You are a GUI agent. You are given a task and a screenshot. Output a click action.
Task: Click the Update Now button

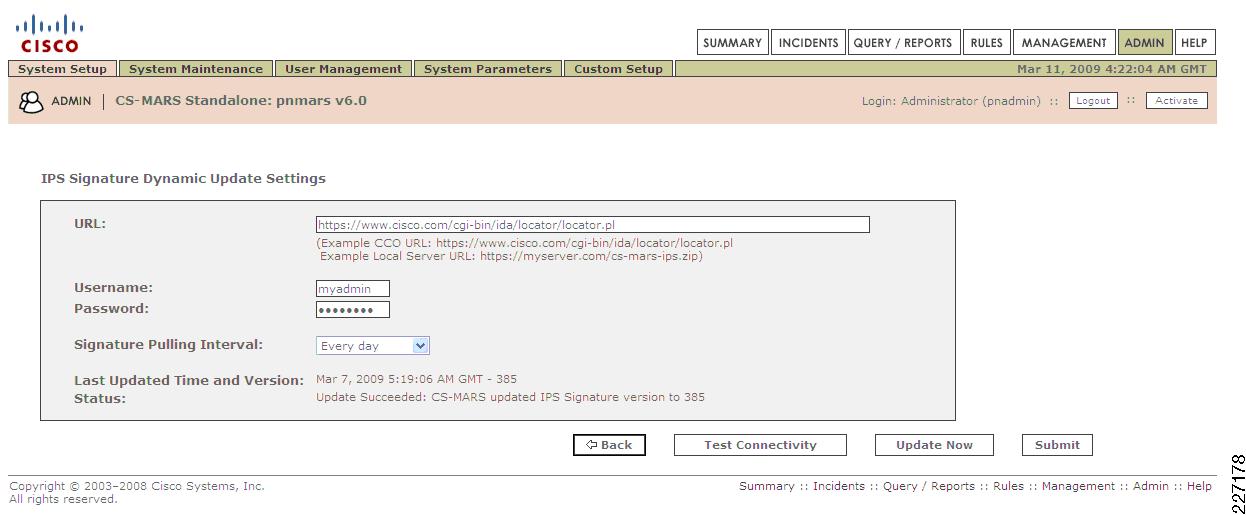(934, 445)
